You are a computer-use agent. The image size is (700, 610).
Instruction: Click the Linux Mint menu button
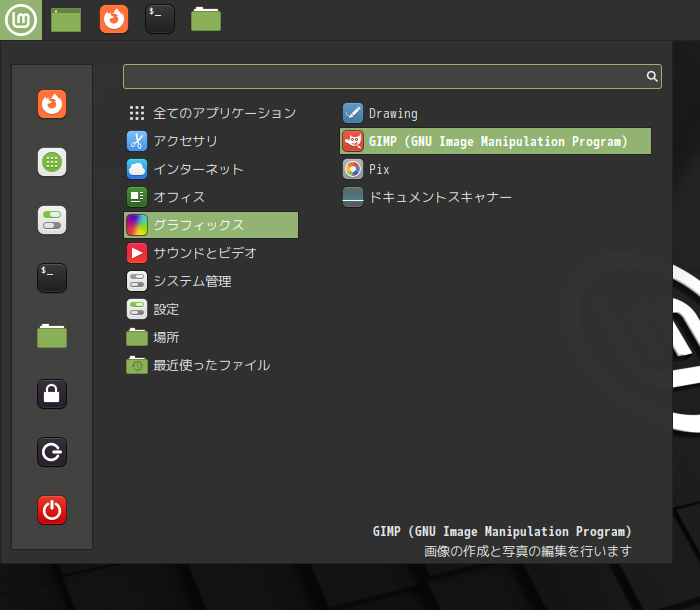click(x=21, y=20)
